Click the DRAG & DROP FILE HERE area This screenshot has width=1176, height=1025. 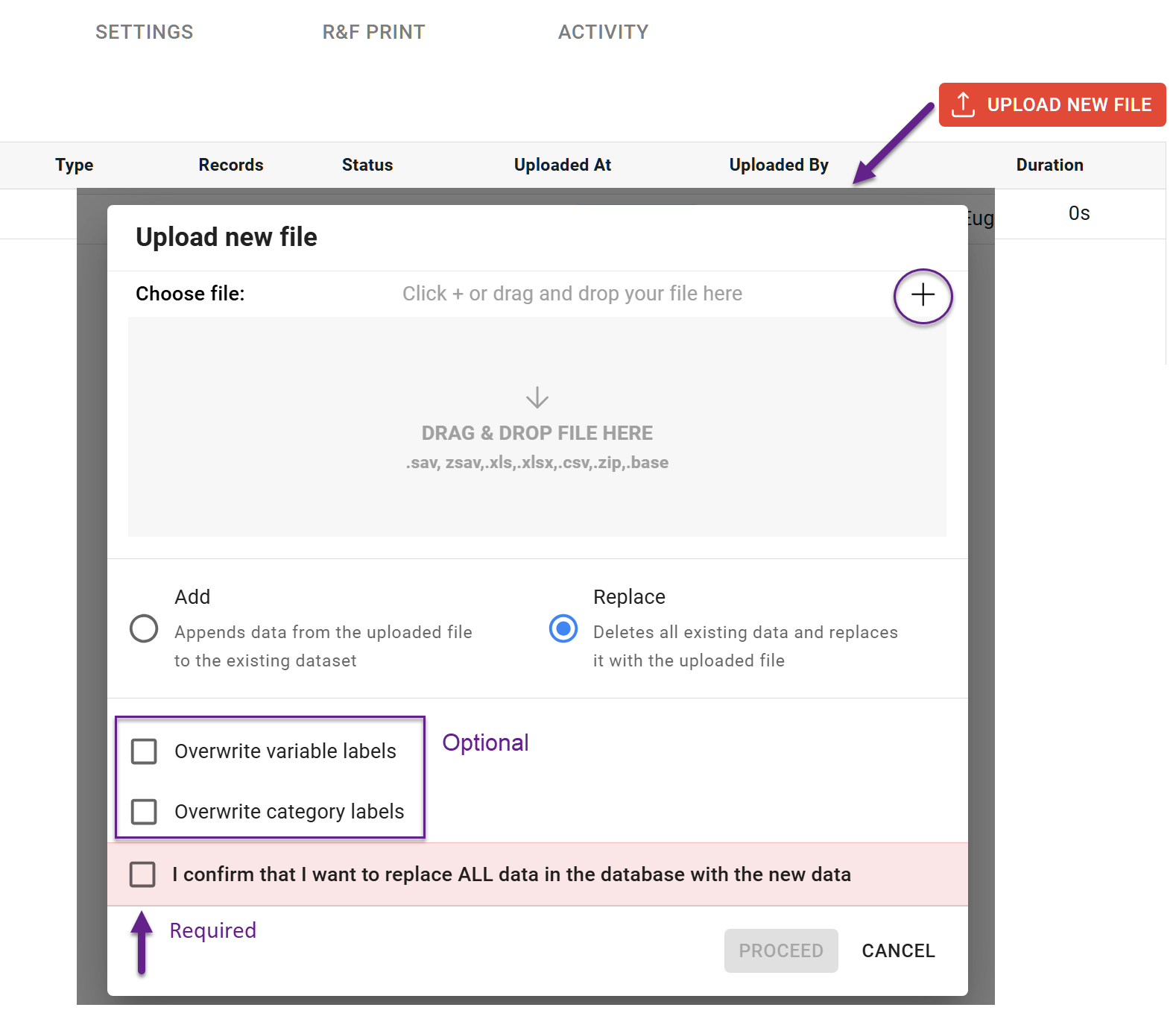(x=537, y=427)
